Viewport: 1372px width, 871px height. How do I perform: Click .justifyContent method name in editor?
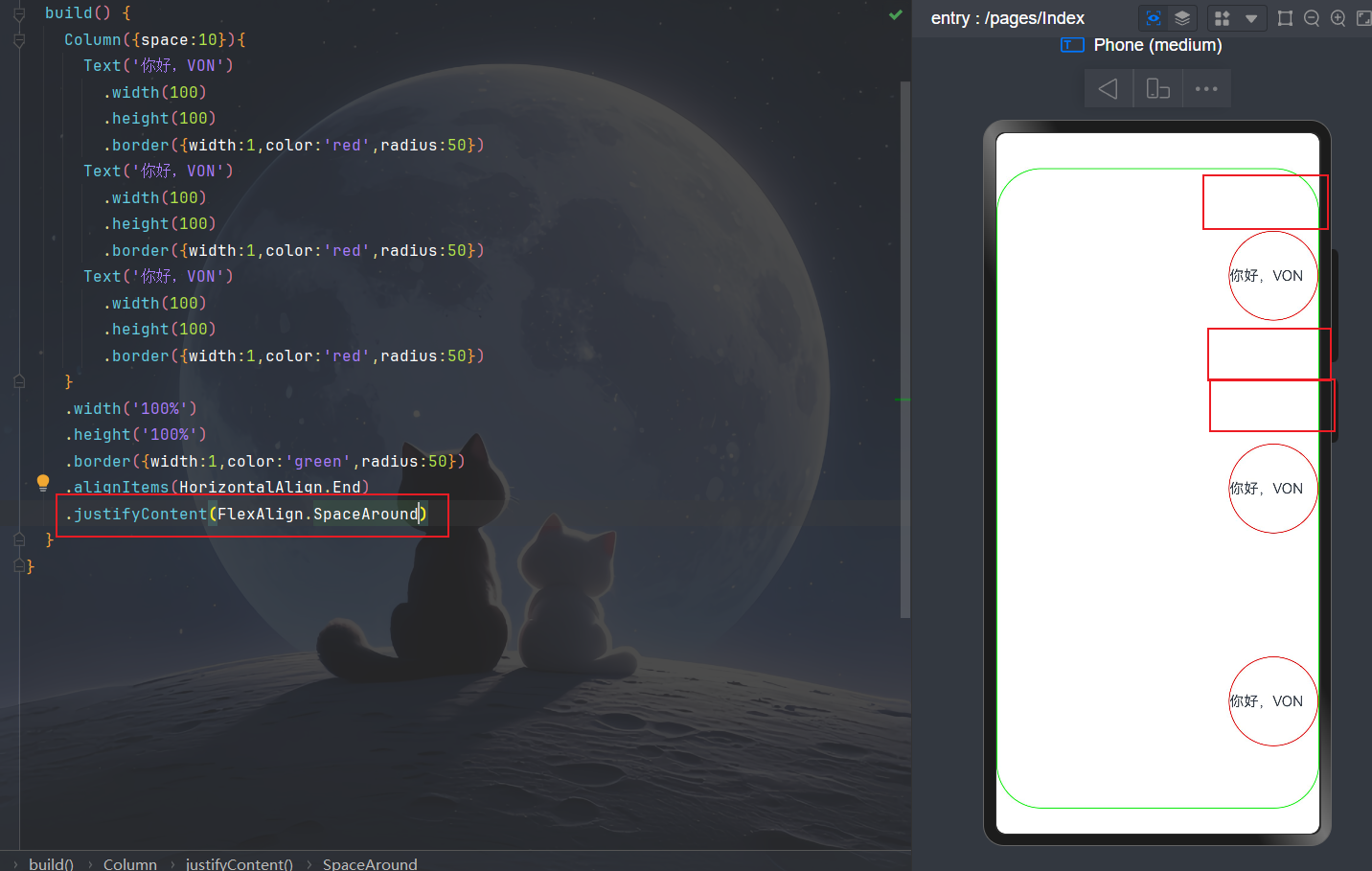(x=136, y=515)
